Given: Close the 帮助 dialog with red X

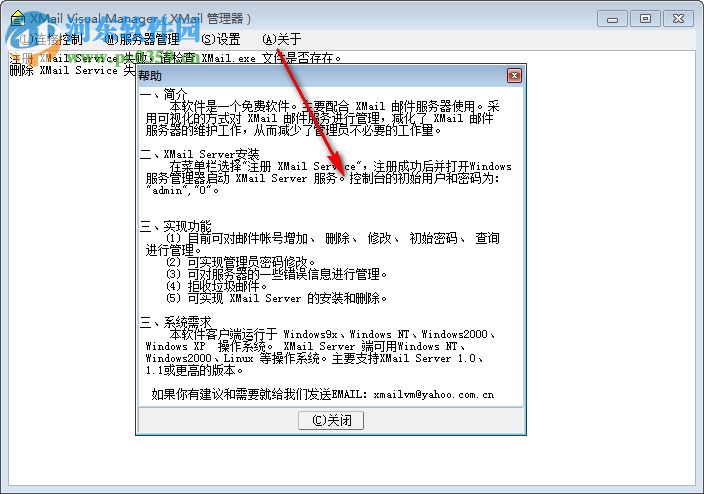Looking at the screenshot, I should click(514, 75).
